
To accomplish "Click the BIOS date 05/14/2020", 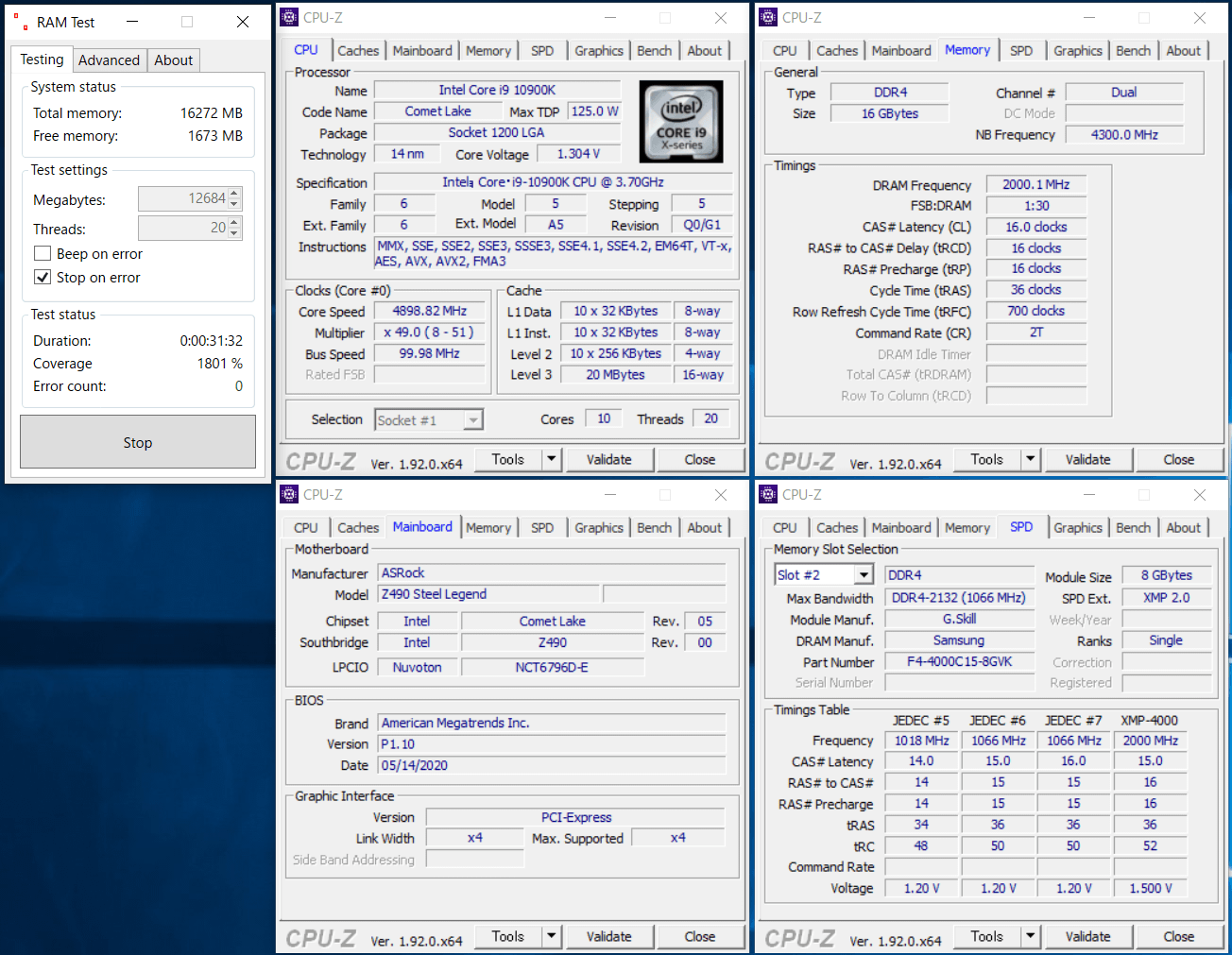I will click(552, 765).
